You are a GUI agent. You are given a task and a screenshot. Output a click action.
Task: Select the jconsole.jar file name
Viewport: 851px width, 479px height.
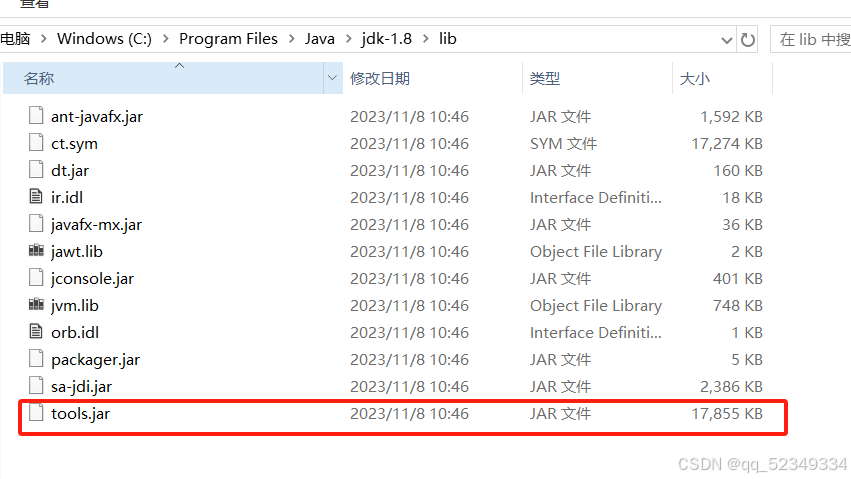pos(92,279)
